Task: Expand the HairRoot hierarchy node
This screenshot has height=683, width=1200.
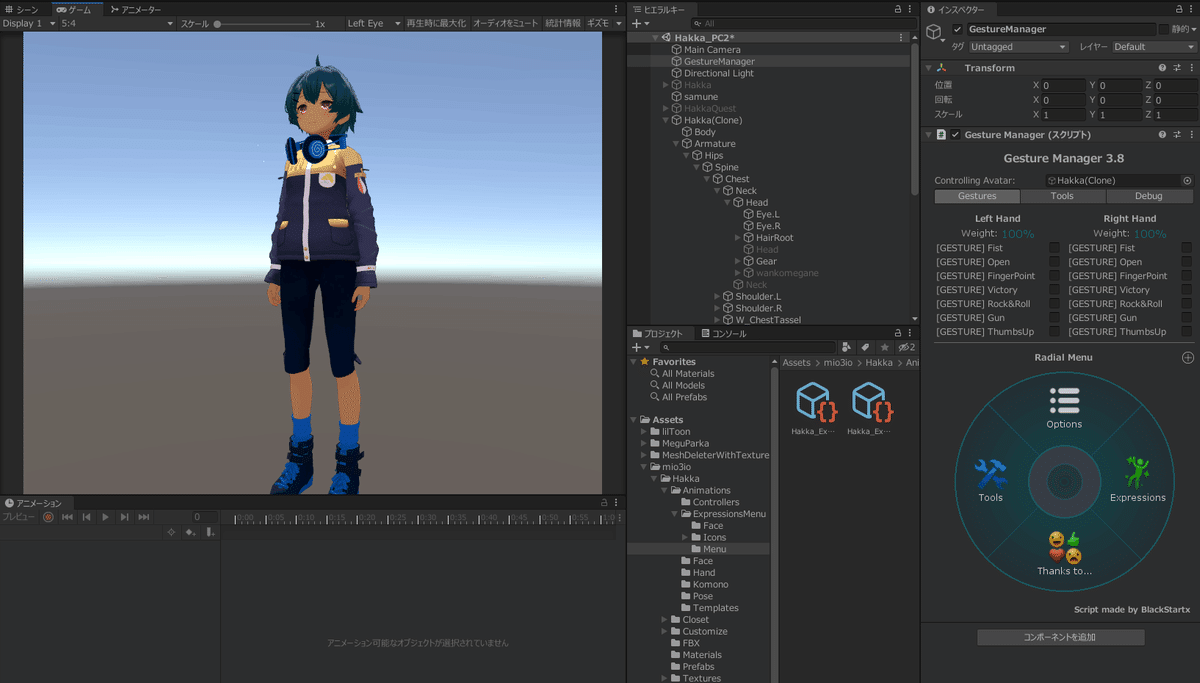Action: [x=737, y=238]
